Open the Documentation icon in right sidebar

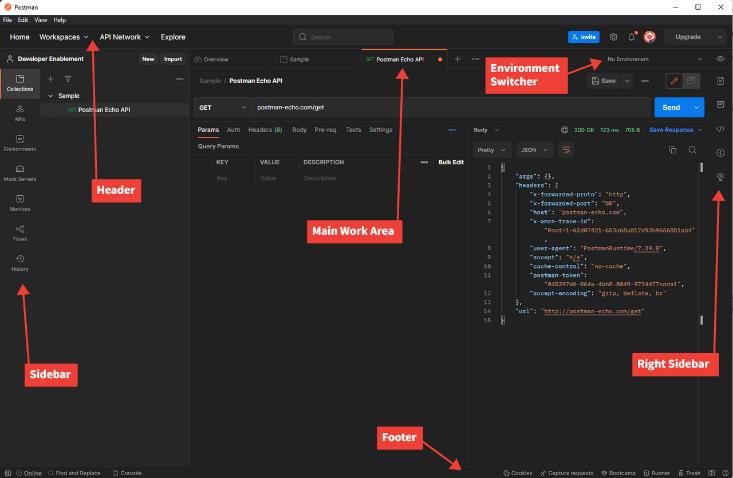pos(720,81)
